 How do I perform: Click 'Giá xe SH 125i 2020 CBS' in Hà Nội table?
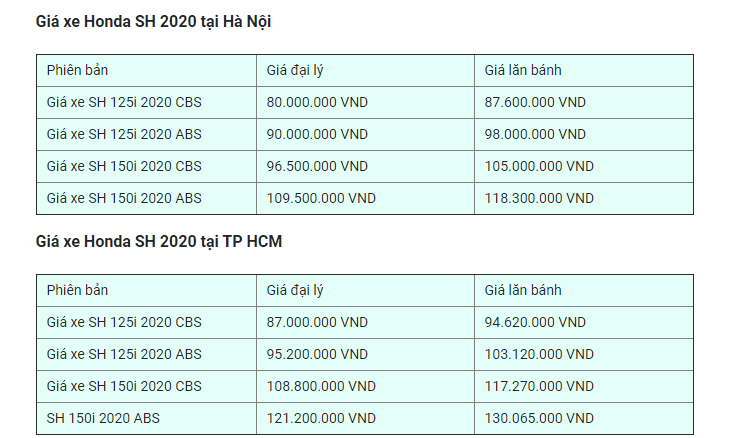click(x=124, y=102)
